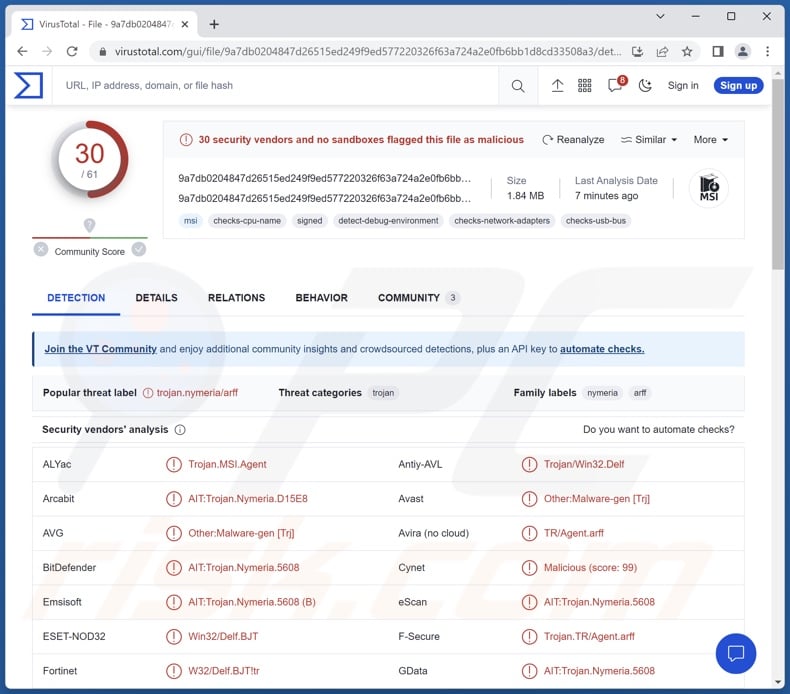This screenshot has width=790, height=694.
Task: Click the signed tag
Action: (309, 221)
